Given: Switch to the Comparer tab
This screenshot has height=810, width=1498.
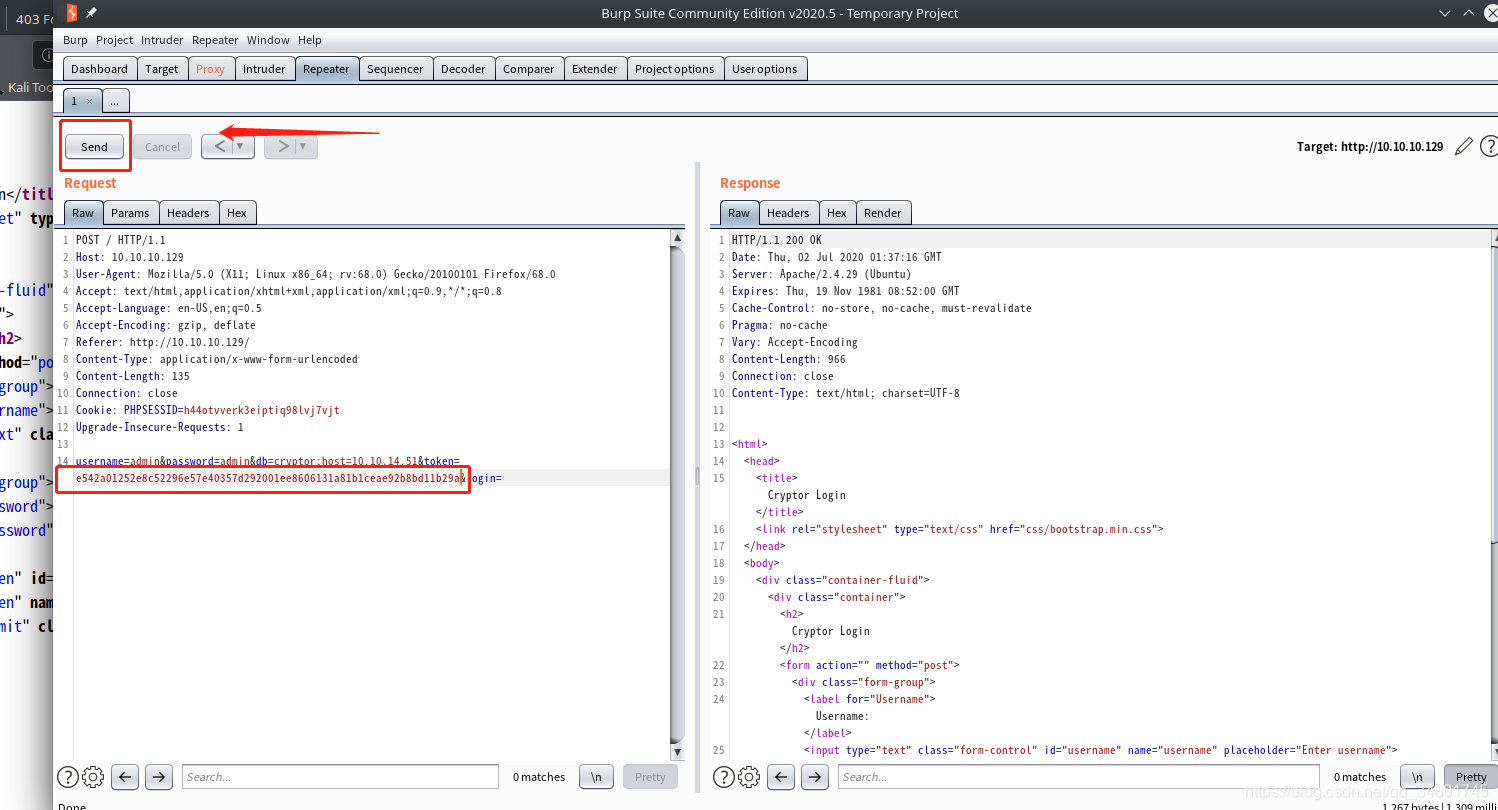Looking at the screenshot, I should click(x=528, y=69).
